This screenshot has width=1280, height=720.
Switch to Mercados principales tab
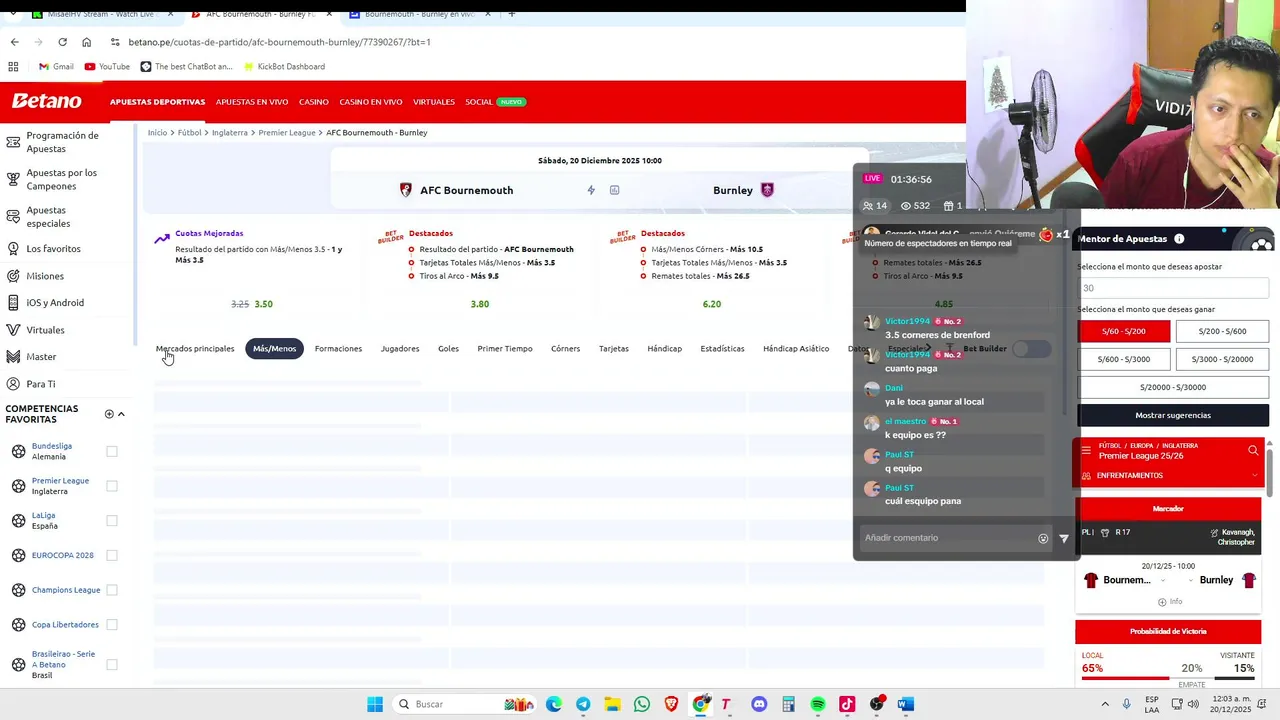(195, 348)
